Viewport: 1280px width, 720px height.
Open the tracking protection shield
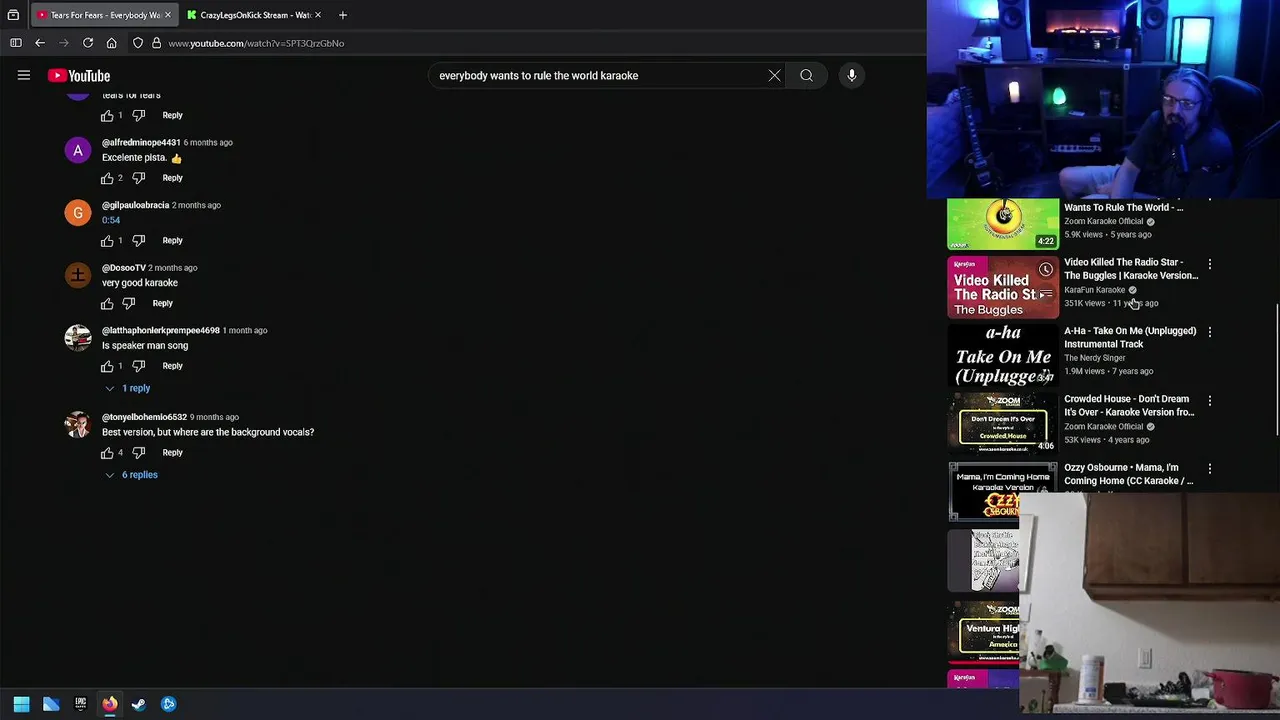click(x=138, y=43)
